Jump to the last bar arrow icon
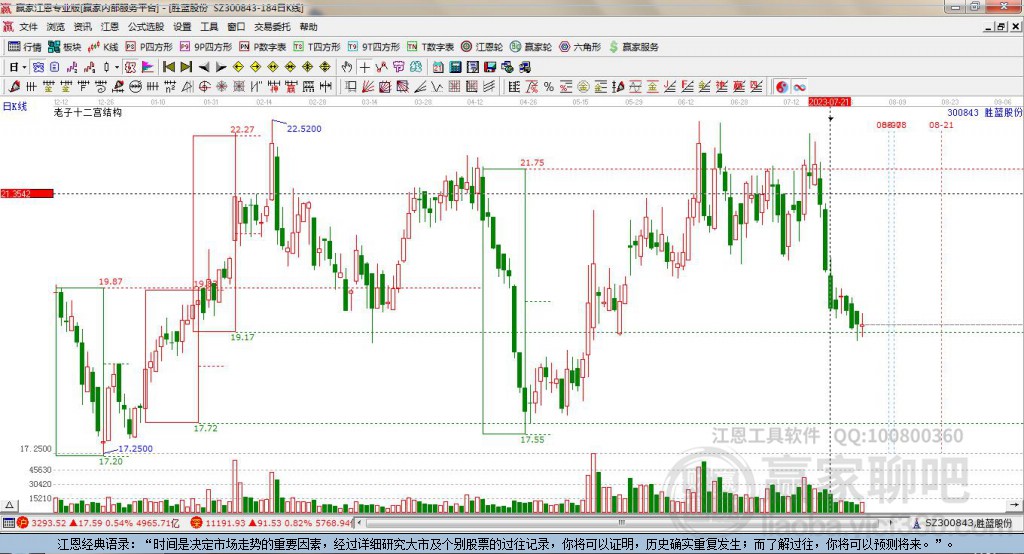The height and width of the screenshot is (554, 1024). coord(186,67)
